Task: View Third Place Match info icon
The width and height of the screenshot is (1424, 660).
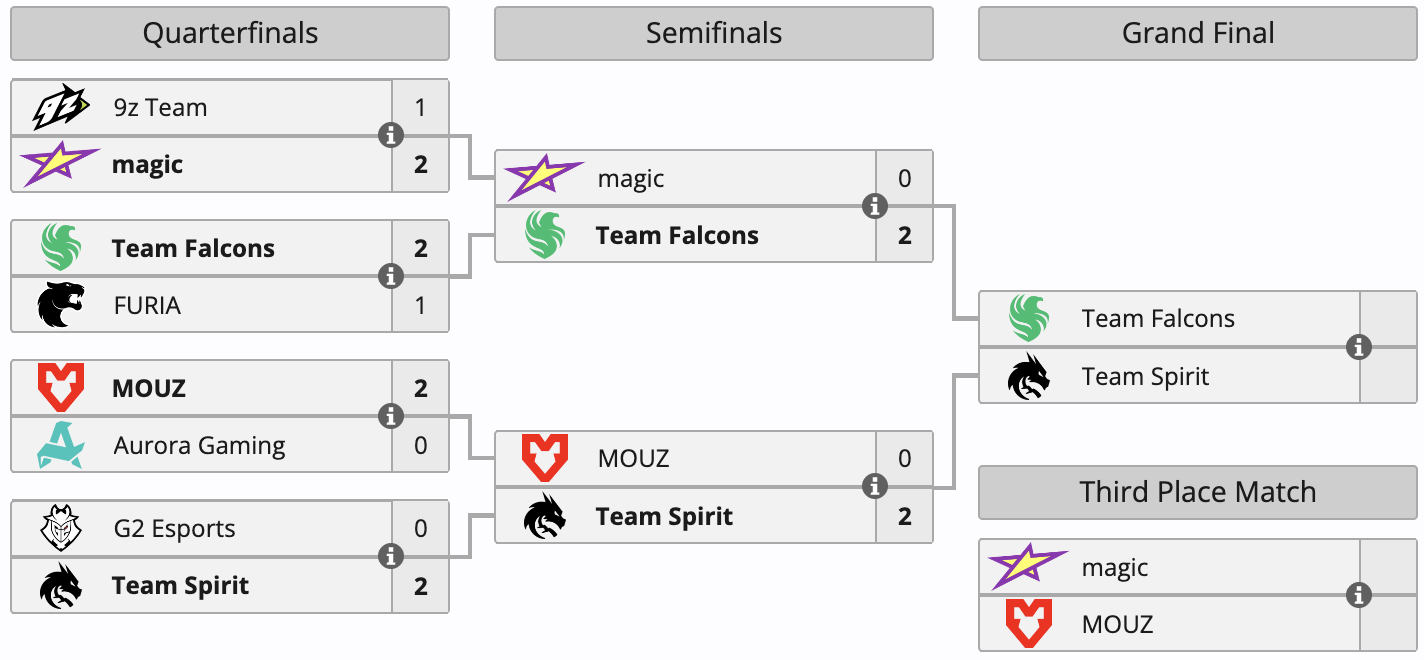Action: pos(1359,595)
